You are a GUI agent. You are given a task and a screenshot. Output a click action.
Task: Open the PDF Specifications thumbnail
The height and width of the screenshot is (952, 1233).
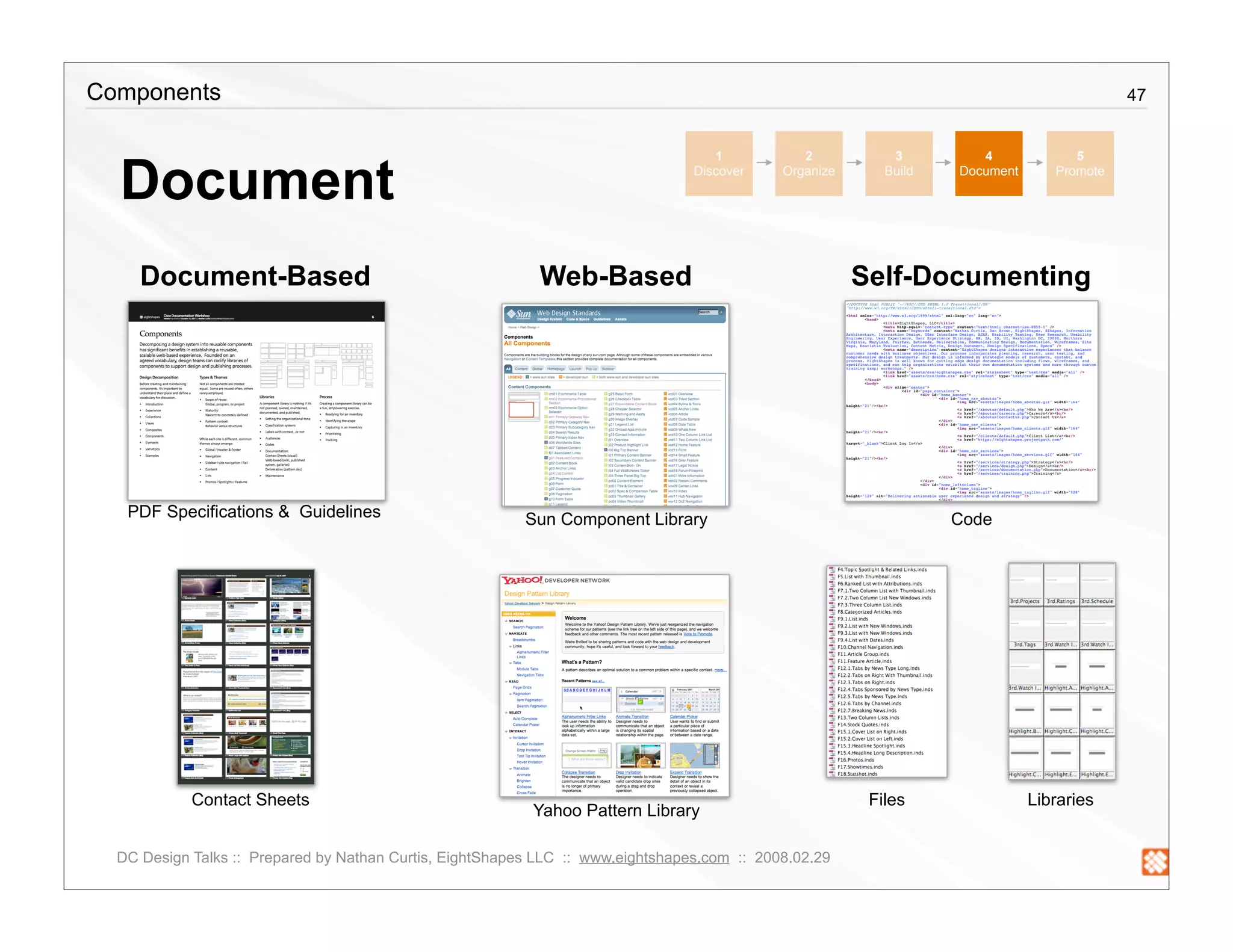point(256,401)
